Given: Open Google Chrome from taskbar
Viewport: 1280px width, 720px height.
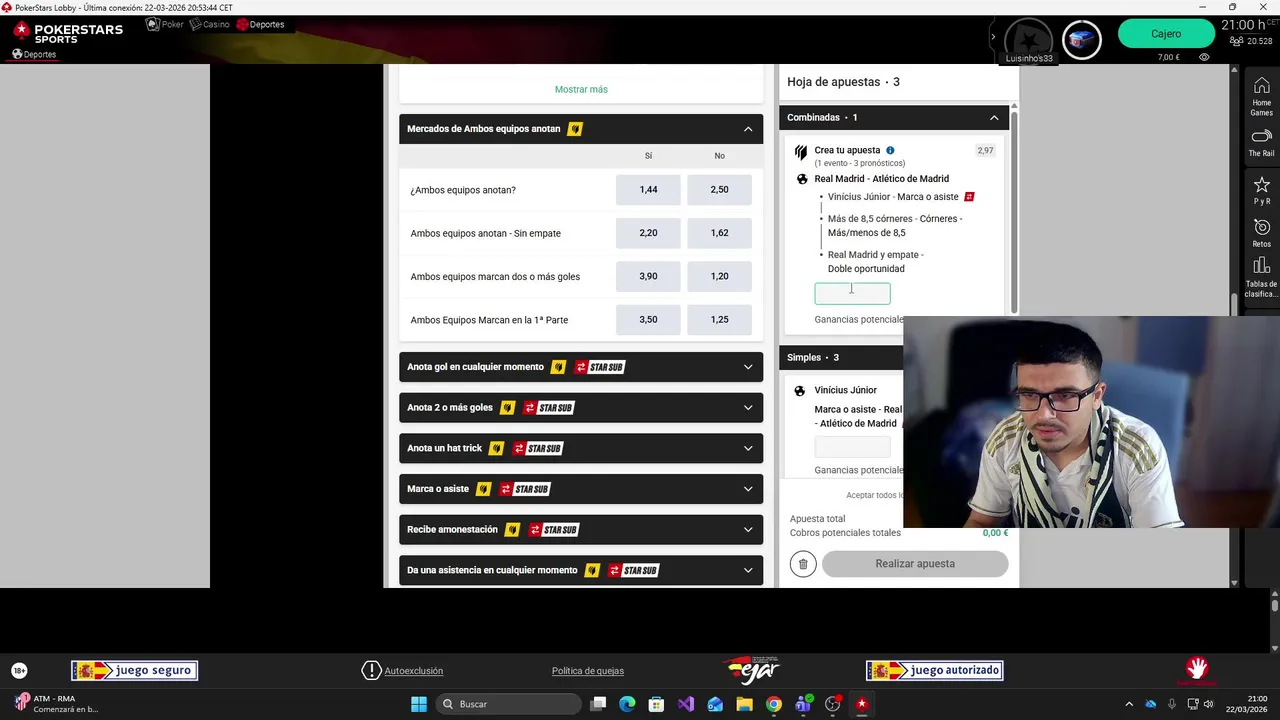Looking at the screenshot, I should 773,704.
